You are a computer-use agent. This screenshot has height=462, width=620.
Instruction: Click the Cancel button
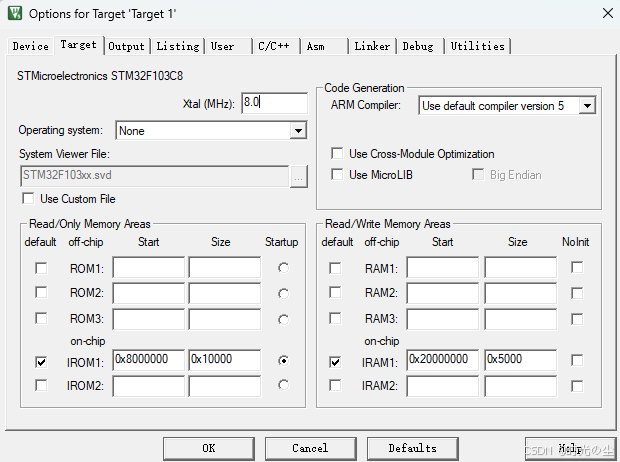click(x=310, y=449)
